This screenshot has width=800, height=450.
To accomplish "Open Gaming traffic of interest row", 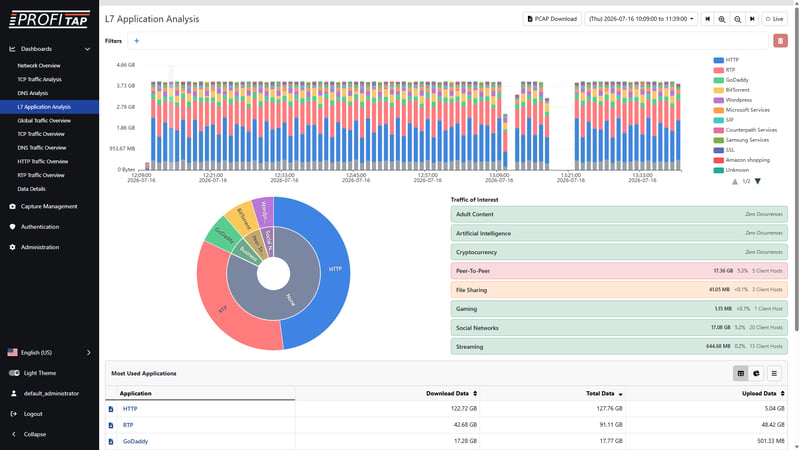I will 619,309.
